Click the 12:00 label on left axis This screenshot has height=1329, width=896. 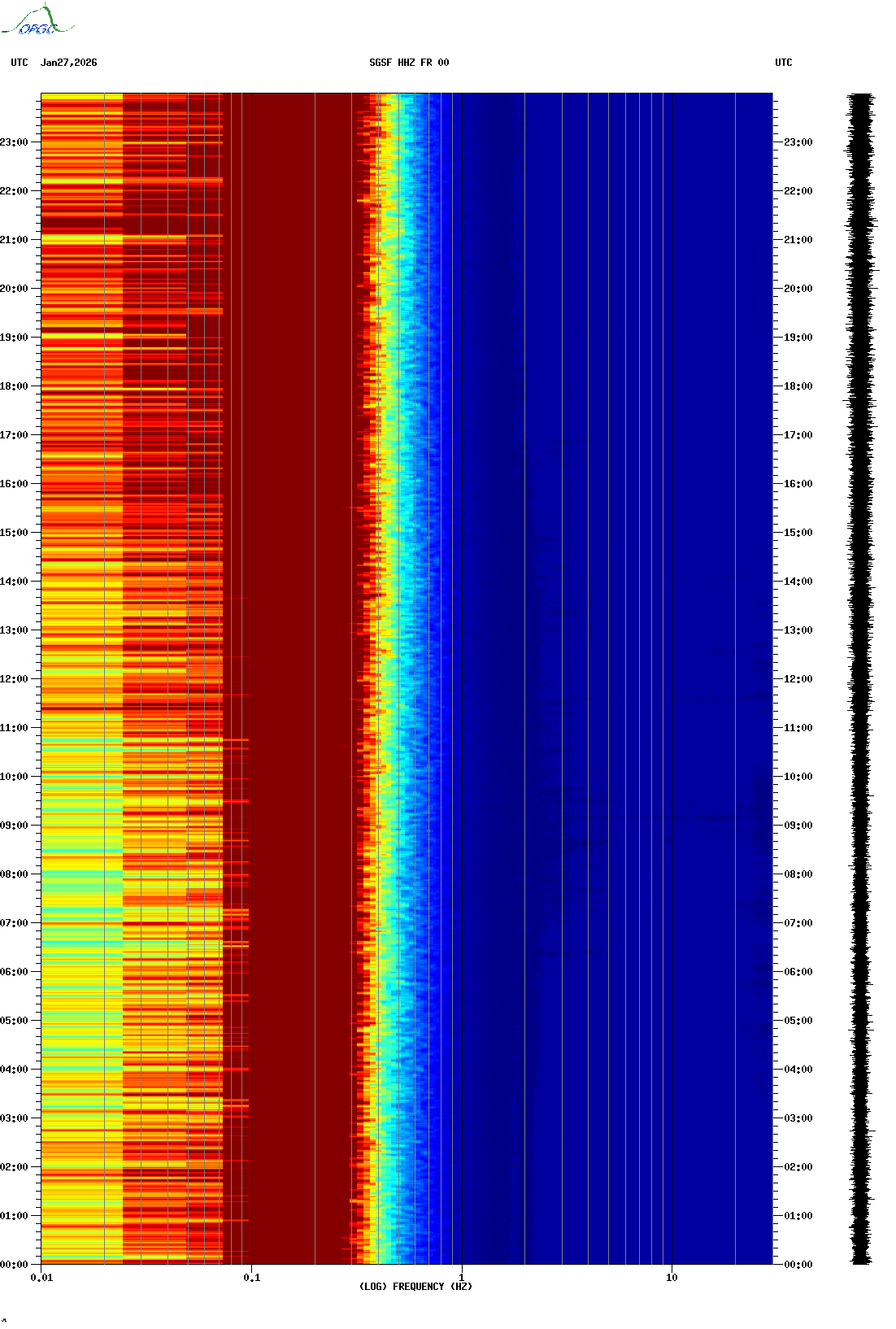(15, 679)
